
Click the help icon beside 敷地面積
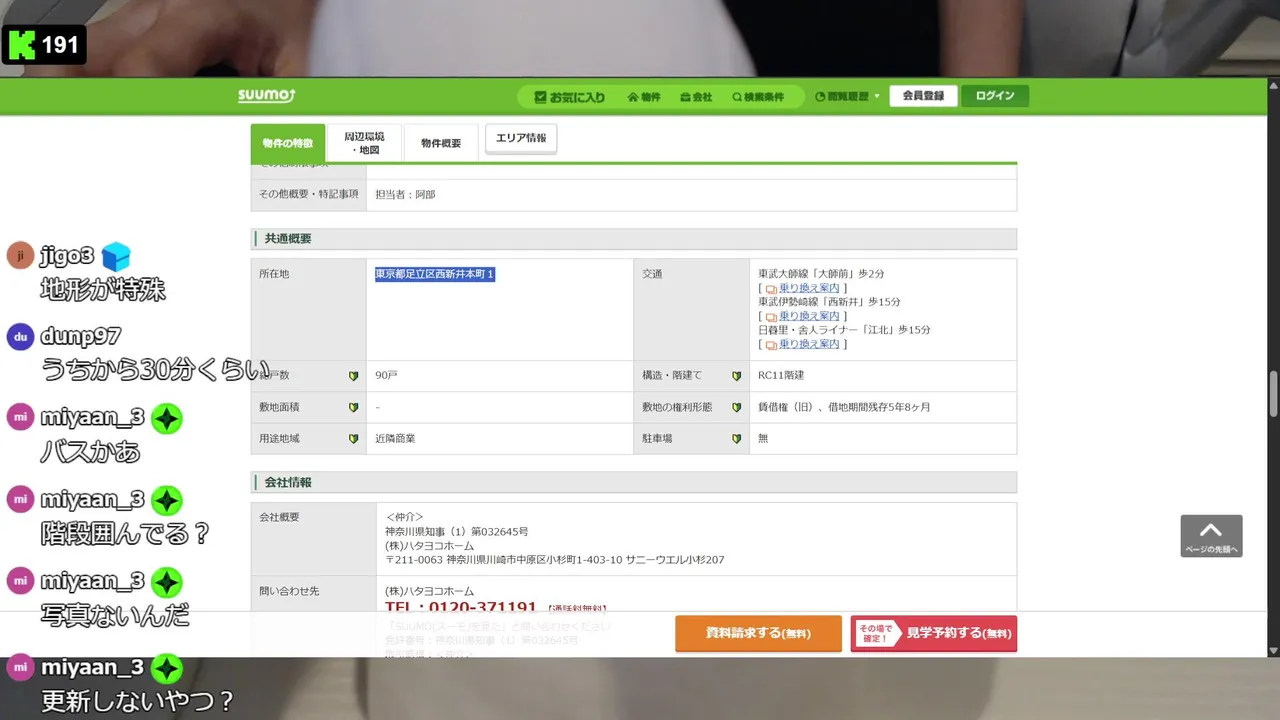[353, 408]
